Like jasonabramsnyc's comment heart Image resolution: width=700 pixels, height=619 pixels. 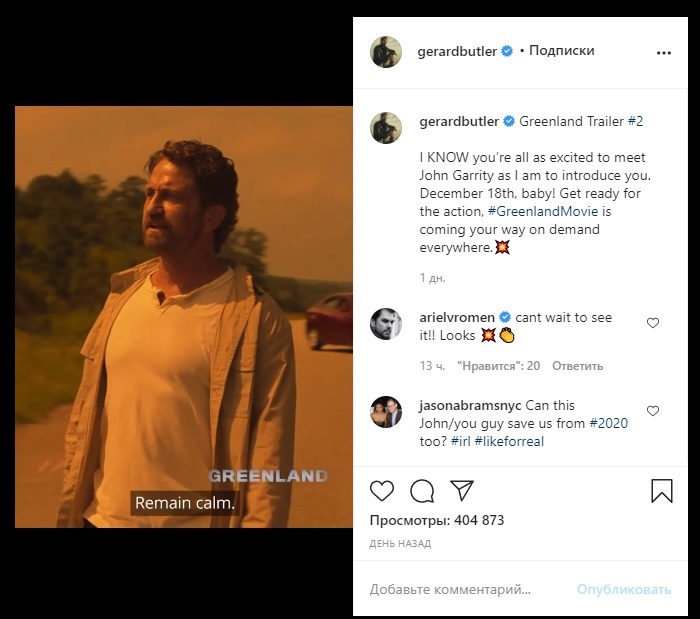[653, 411]
